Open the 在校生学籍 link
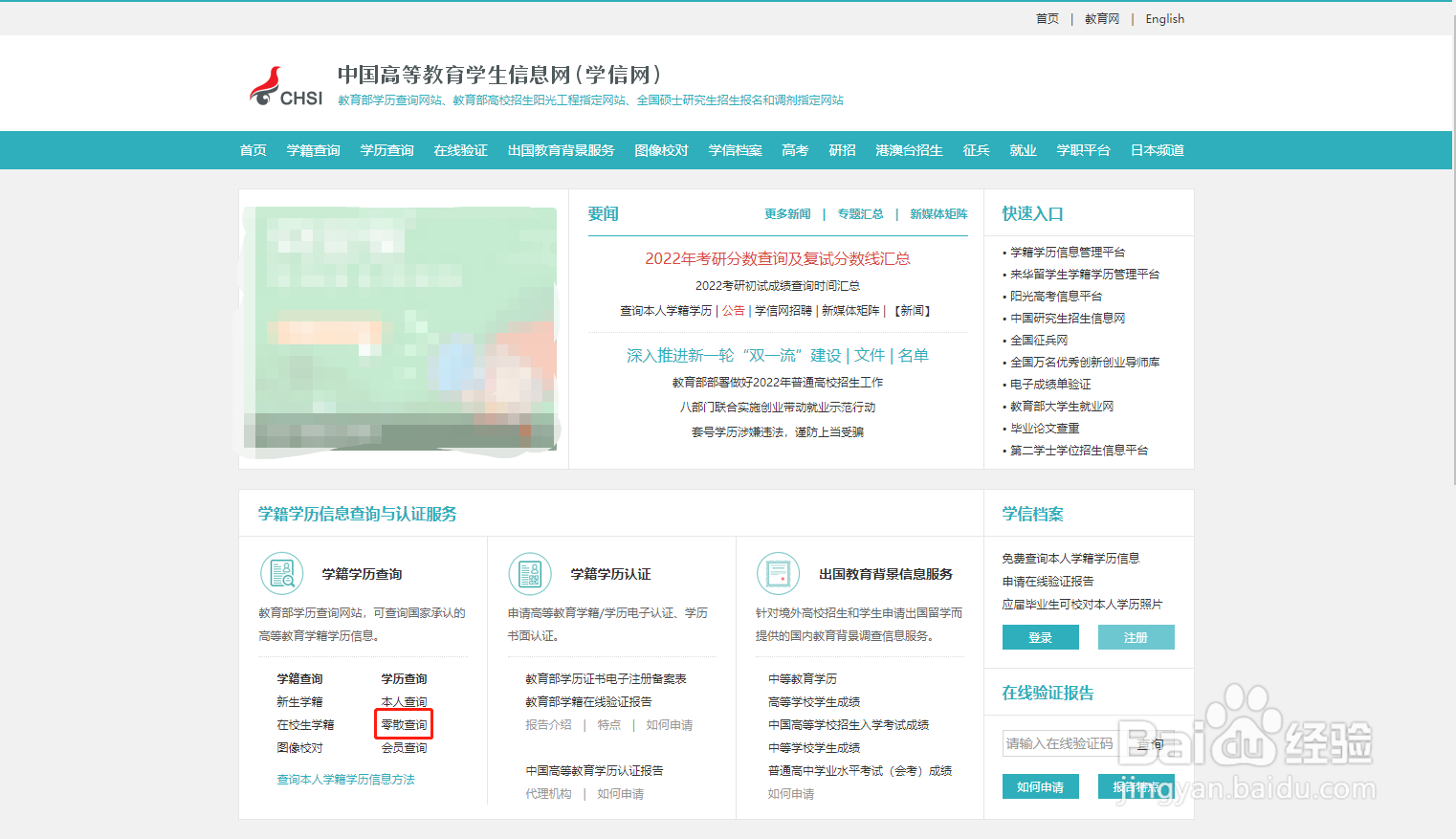This screenshot has width=1456, height=839. [x=305, y=725]
